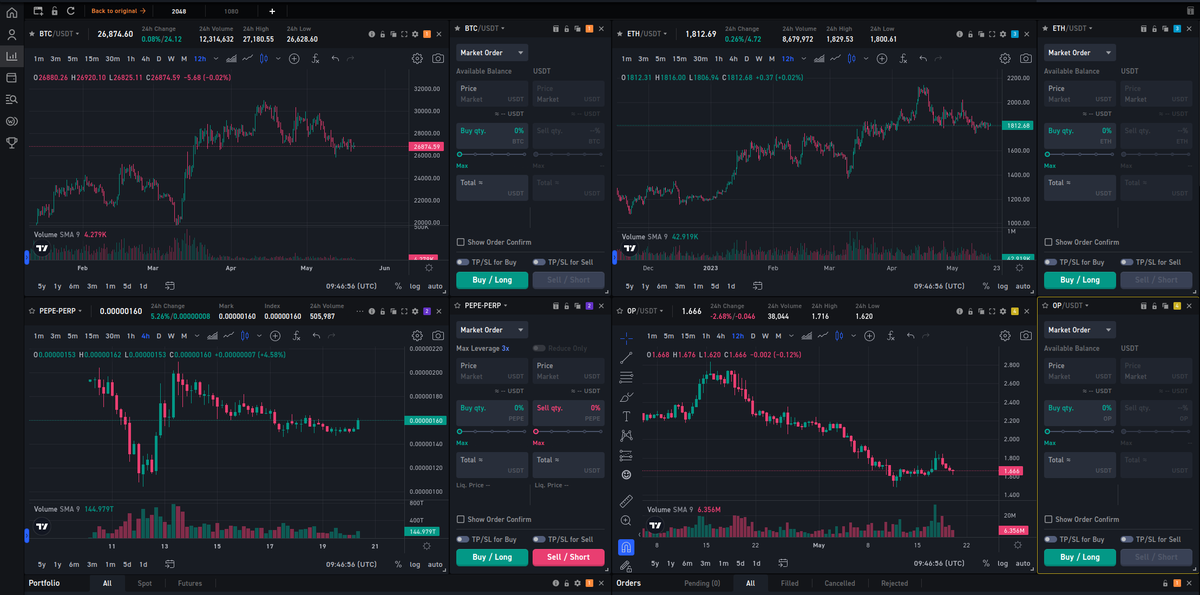Open chart settings gear on BTC/USDT chart

click(417, 59)
